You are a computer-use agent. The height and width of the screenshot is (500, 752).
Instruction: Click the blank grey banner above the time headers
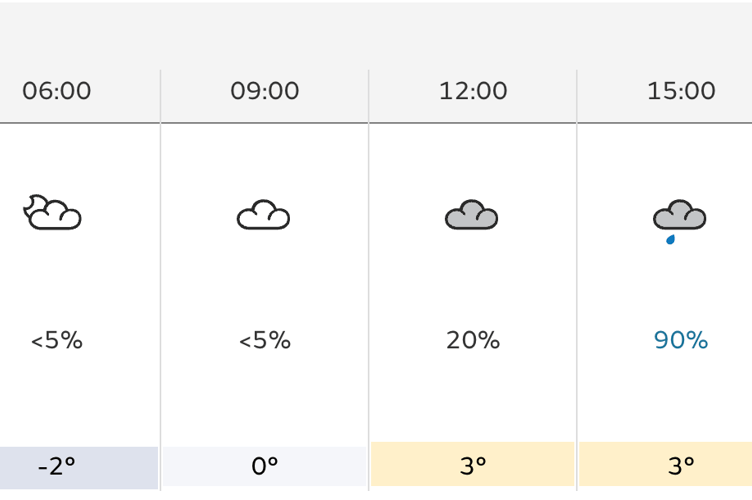[x=376, y=36]
